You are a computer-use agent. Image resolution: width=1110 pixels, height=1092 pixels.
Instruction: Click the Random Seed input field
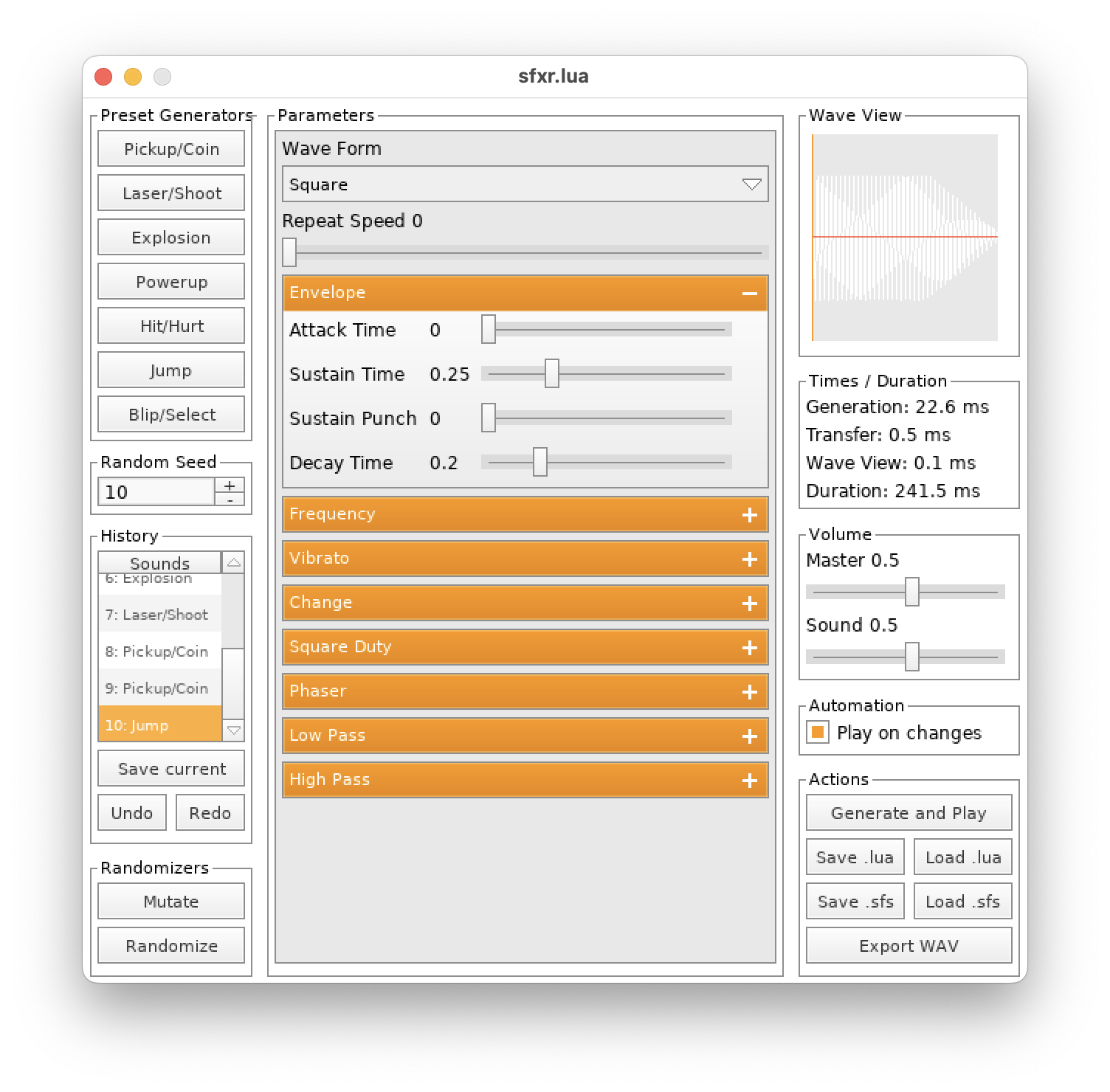click(156, 492)
